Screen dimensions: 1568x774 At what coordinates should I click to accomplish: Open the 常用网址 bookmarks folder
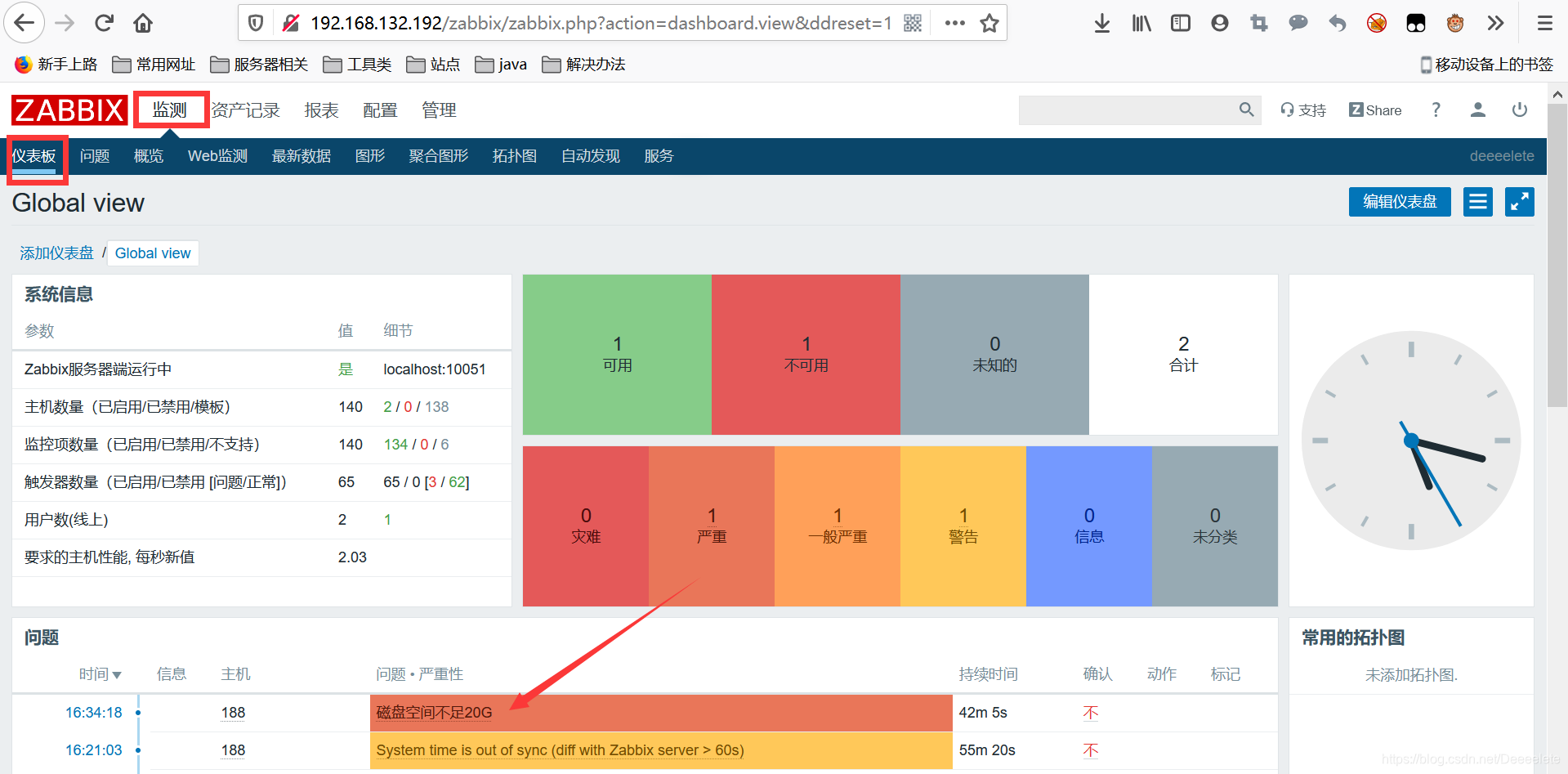point(154,65)
